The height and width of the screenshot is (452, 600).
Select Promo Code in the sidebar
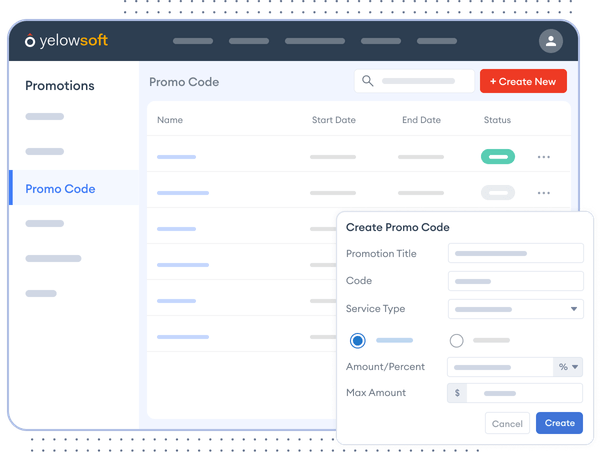tap(74, 188)
